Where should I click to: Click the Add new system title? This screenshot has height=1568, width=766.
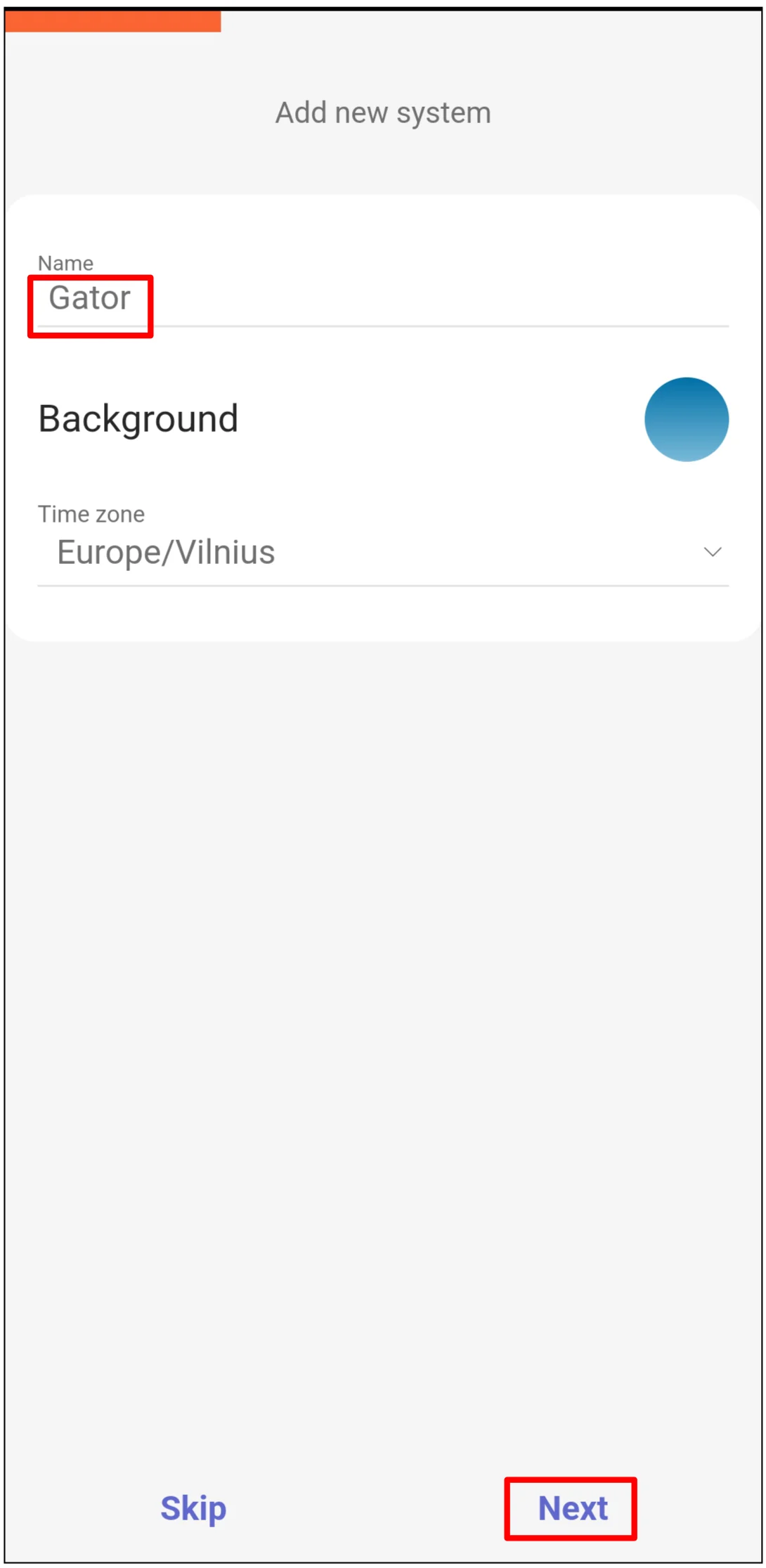click(x=383, y=113)
